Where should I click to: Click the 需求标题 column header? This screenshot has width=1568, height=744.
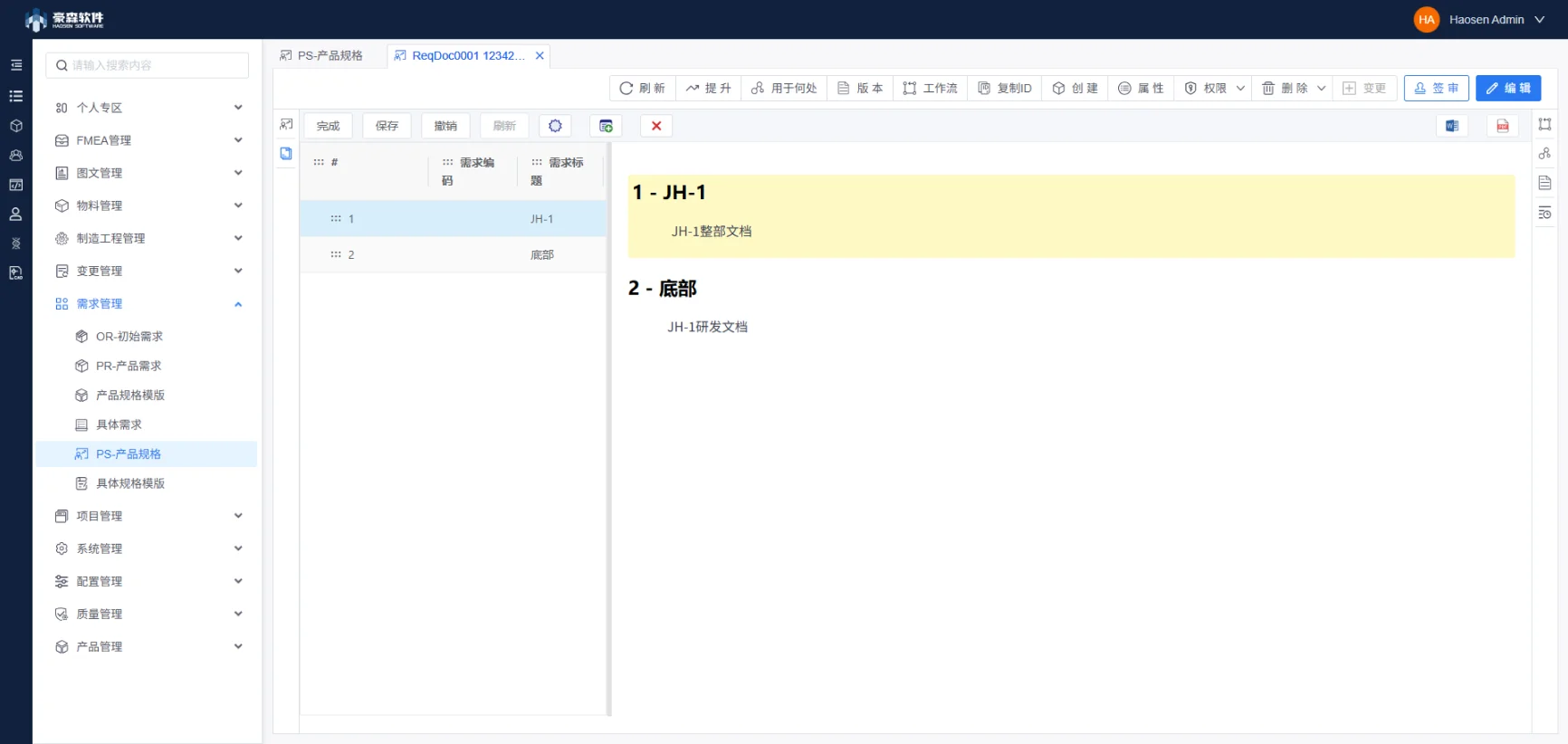[x=559, y=171]
